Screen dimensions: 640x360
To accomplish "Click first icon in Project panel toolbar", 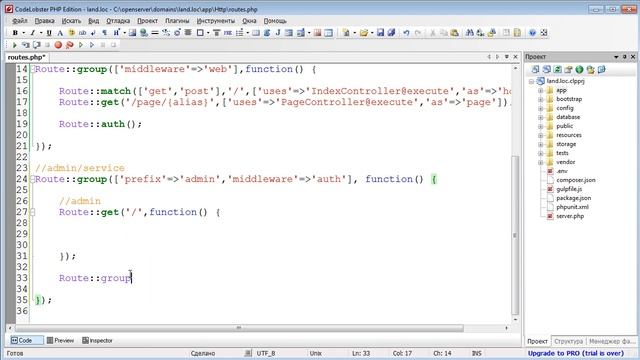I will tap(535, 69).
